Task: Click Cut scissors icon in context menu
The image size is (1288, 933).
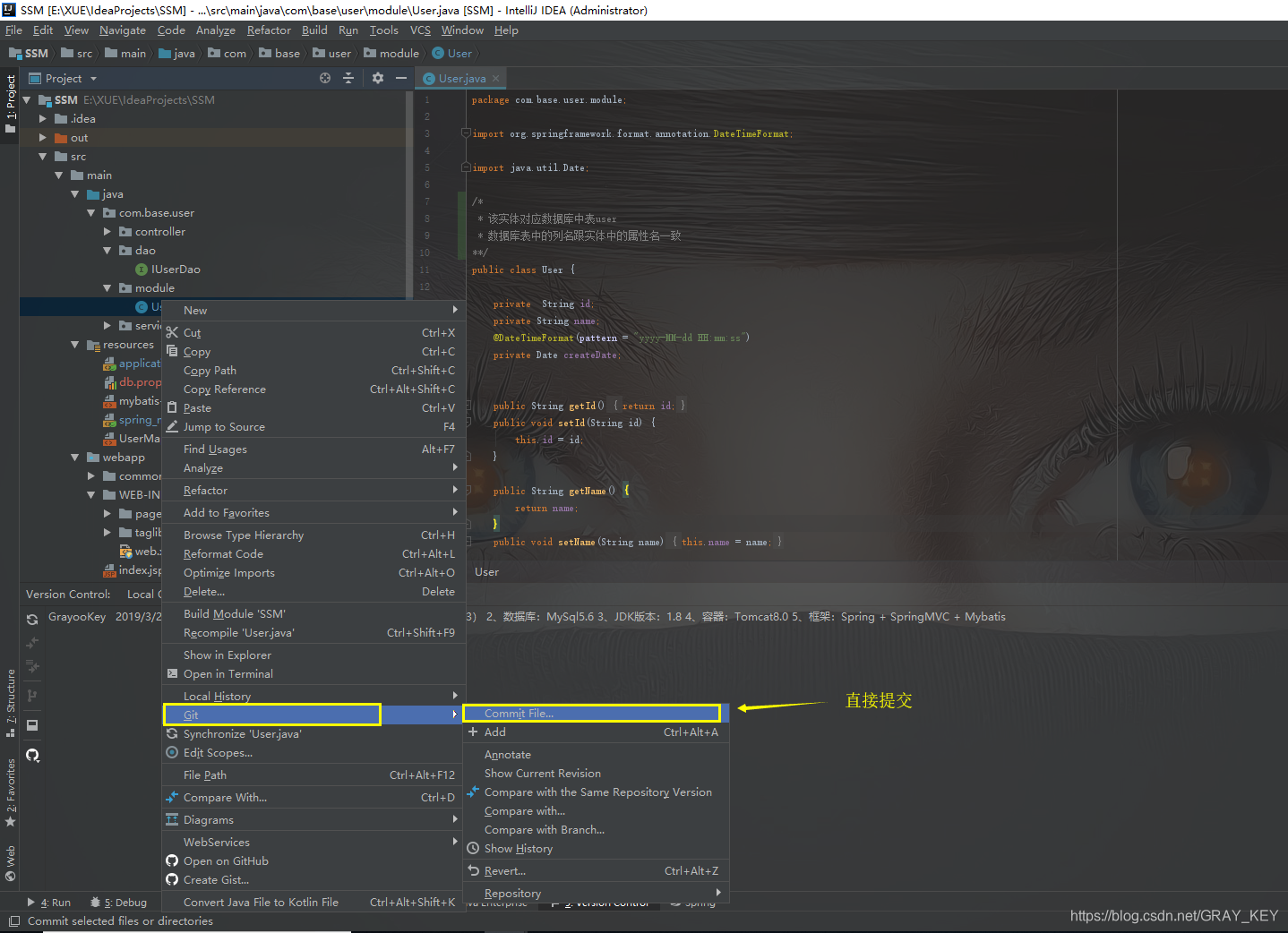Action: click(x=172, y=333)
